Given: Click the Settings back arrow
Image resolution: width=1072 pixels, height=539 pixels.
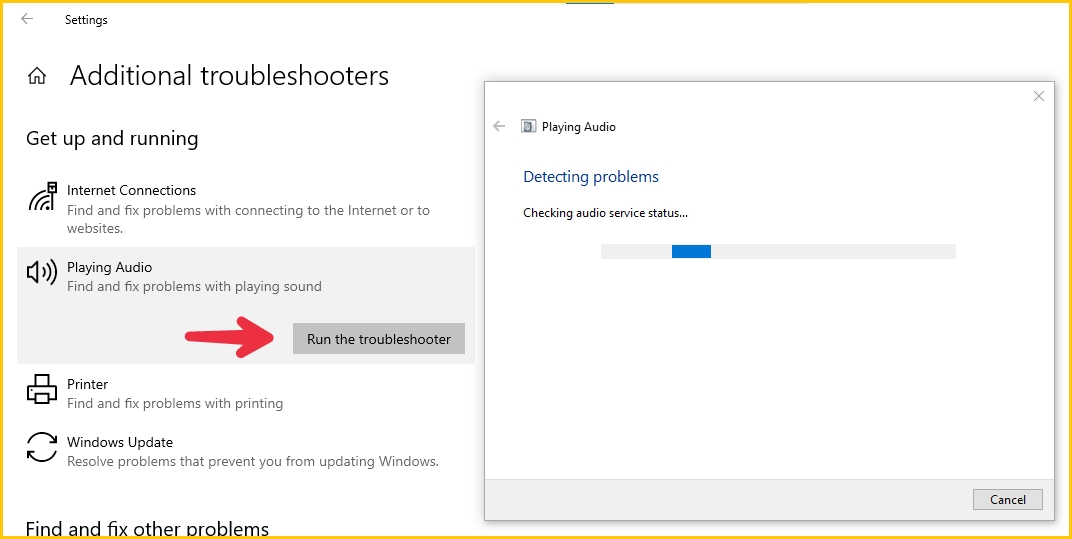Looking at the screenshot, I should 27,19.
